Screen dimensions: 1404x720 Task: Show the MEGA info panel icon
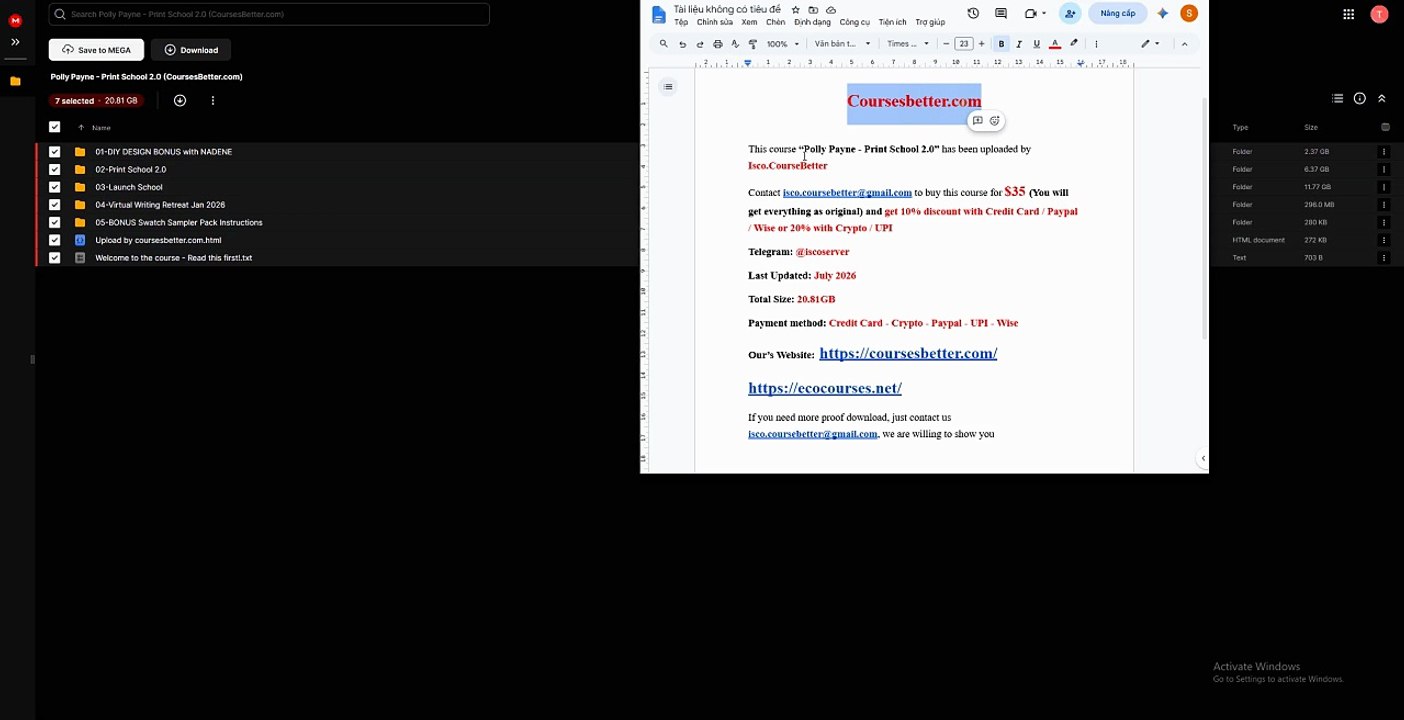[1360, 98]
